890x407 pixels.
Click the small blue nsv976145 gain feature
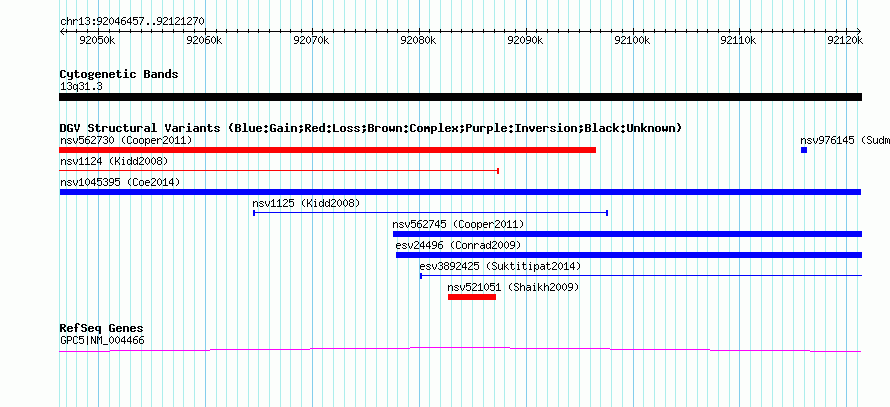(x=804, y=150)
